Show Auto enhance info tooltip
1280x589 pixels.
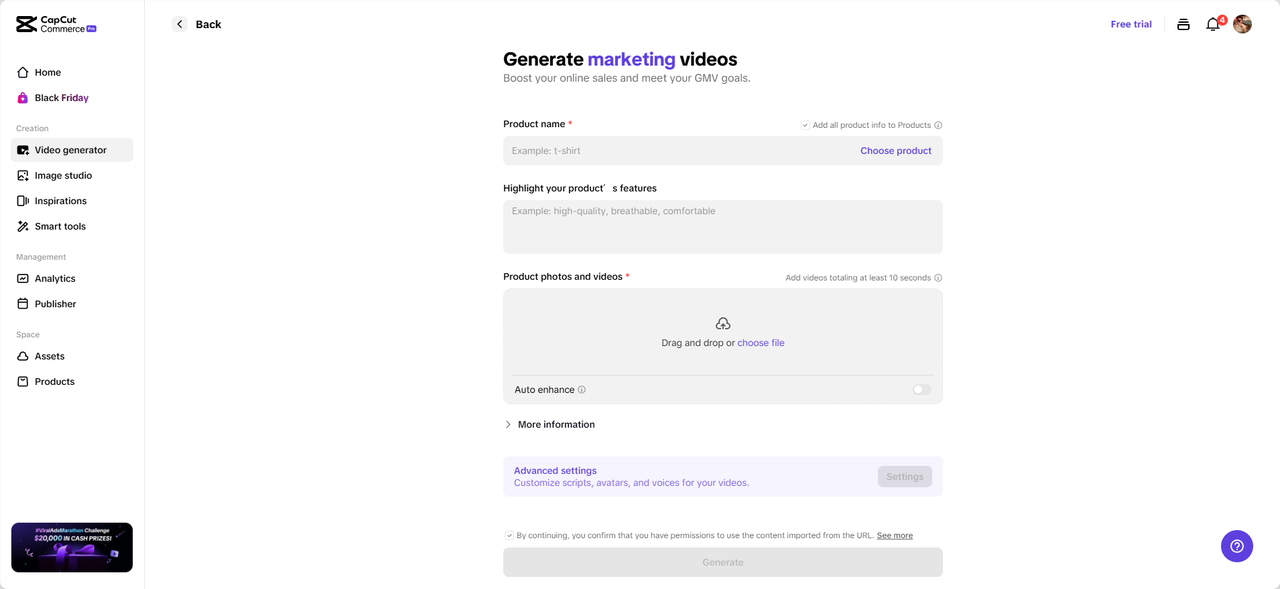tap(582, 390)
